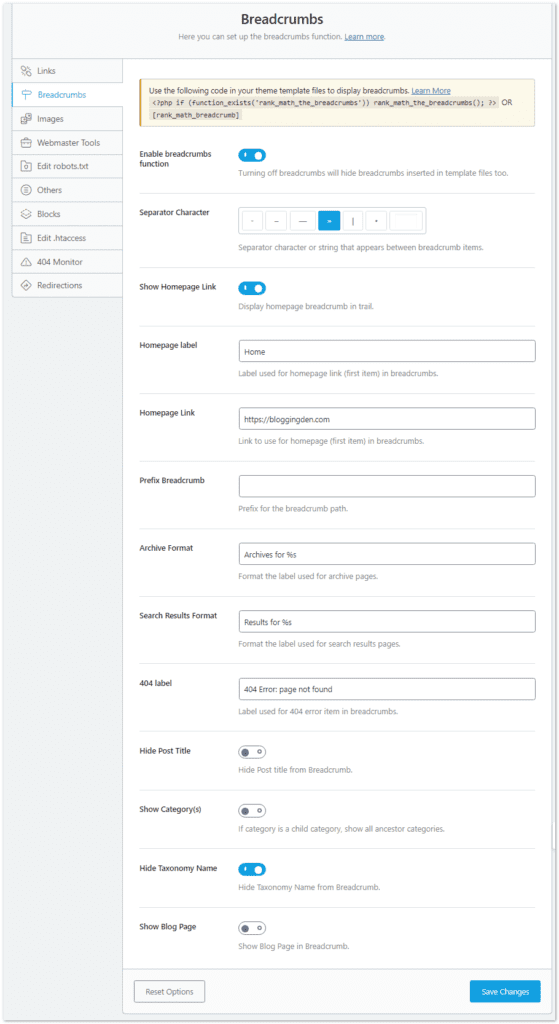Screen dimensions: 559x1024
Task: Click the Links icon in the sidebar
Action: [26, 71]
